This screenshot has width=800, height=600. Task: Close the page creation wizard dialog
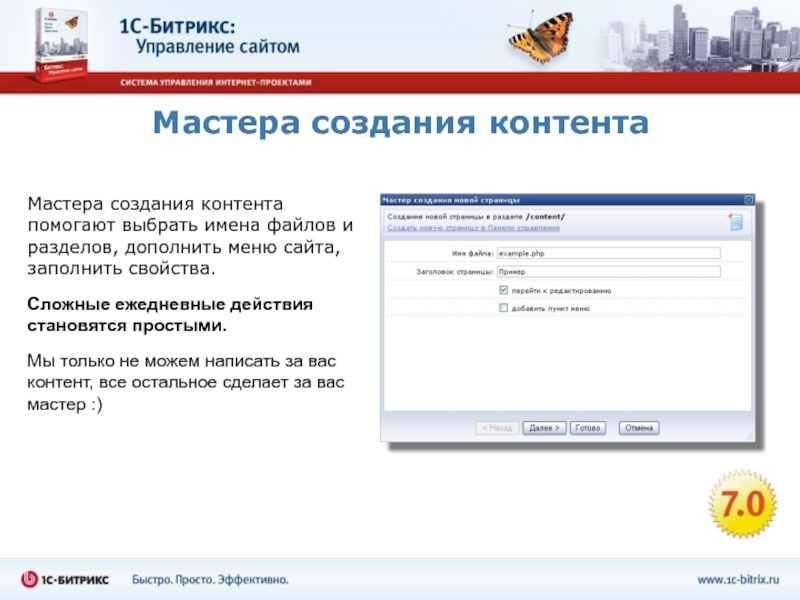click(748, 200)
